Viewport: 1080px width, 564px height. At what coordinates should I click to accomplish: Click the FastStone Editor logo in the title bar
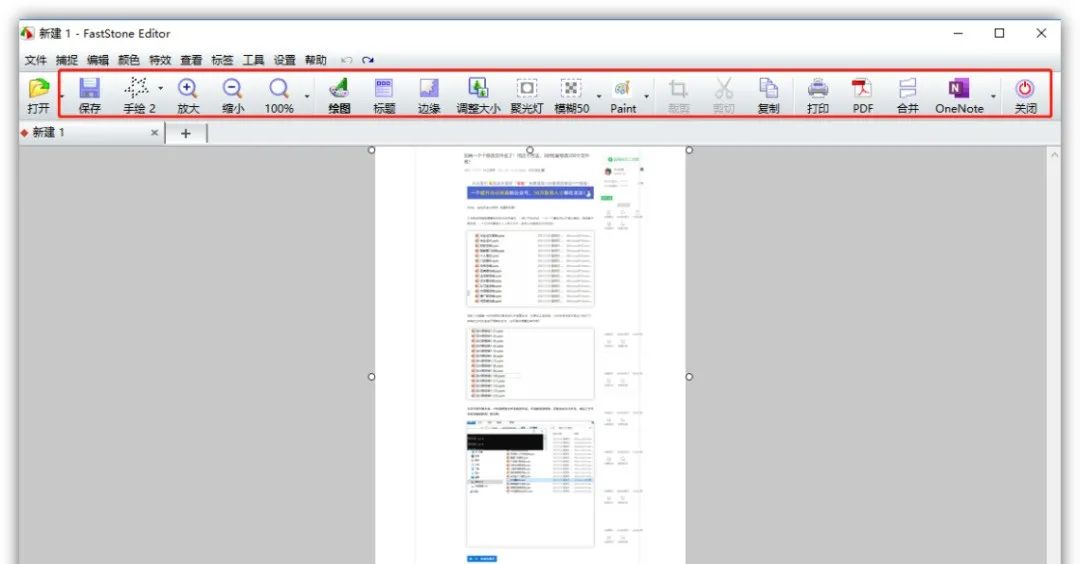coord(28,33)
